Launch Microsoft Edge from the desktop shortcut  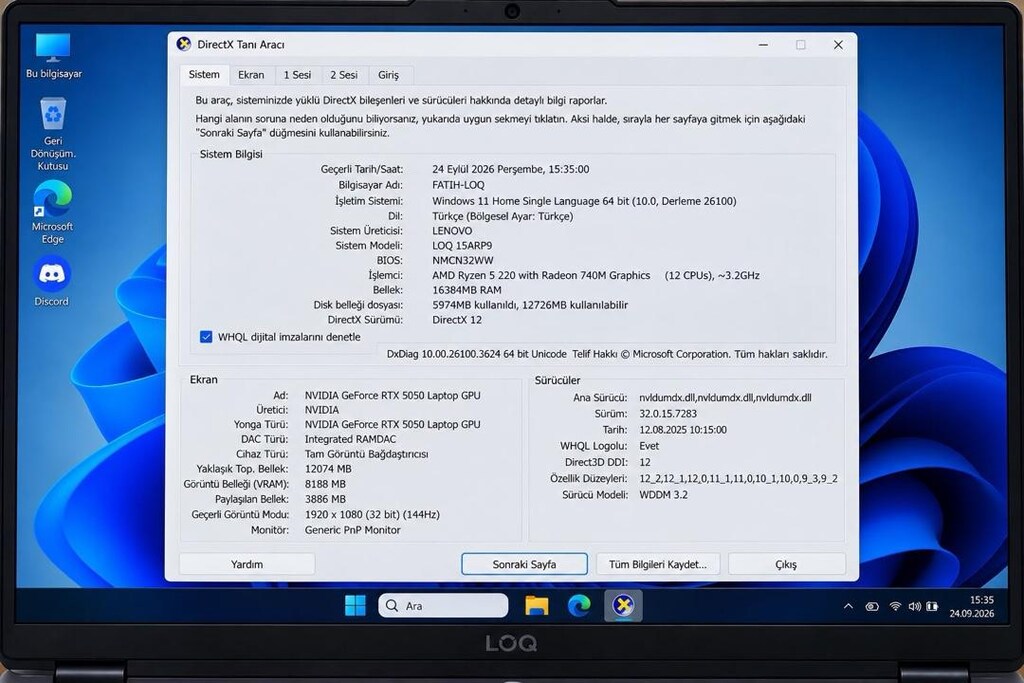[52, 213]
